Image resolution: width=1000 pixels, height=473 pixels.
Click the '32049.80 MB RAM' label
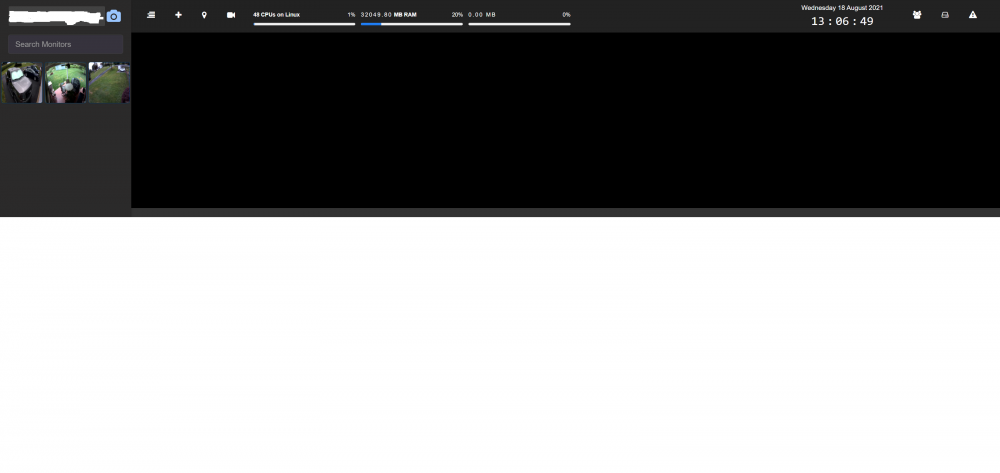tap(388, 15)
